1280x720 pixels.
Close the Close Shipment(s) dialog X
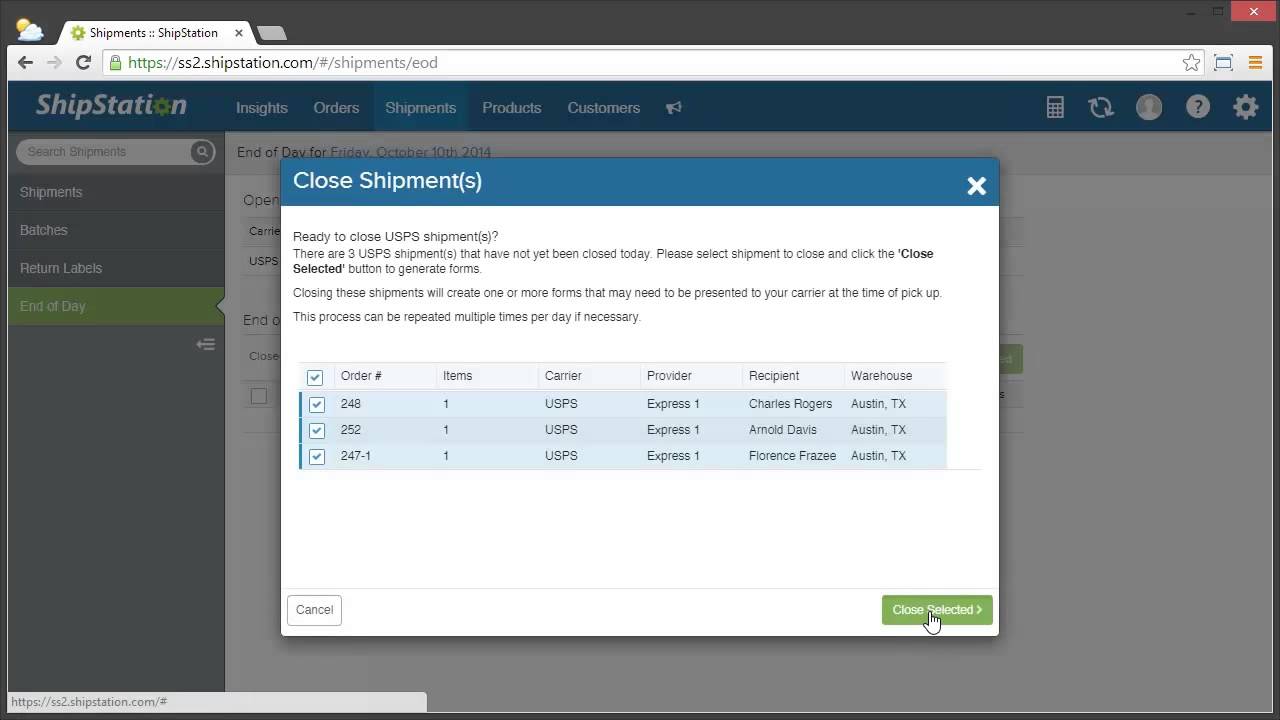click(977, 186)
